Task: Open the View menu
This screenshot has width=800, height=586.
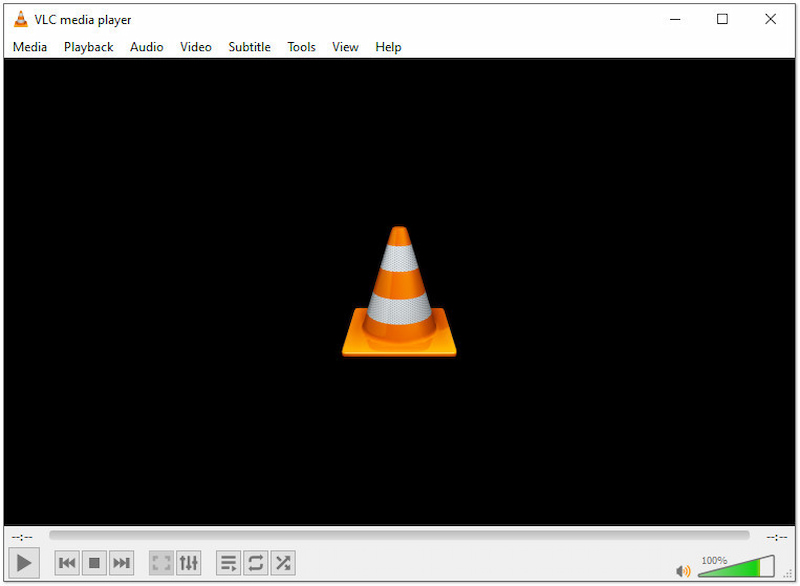Action: (345, 46)
